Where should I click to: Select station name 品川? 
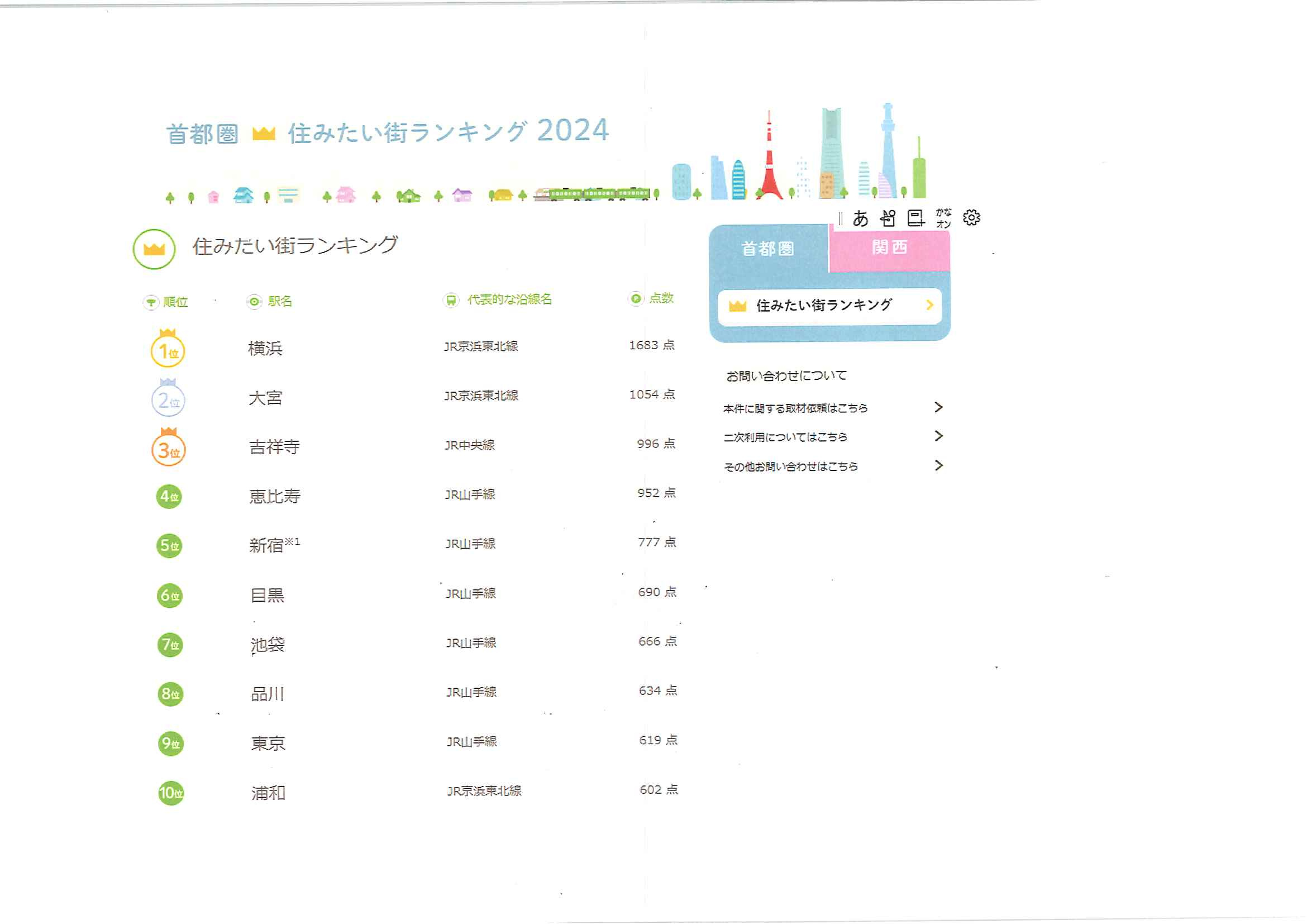coord(268,694)
